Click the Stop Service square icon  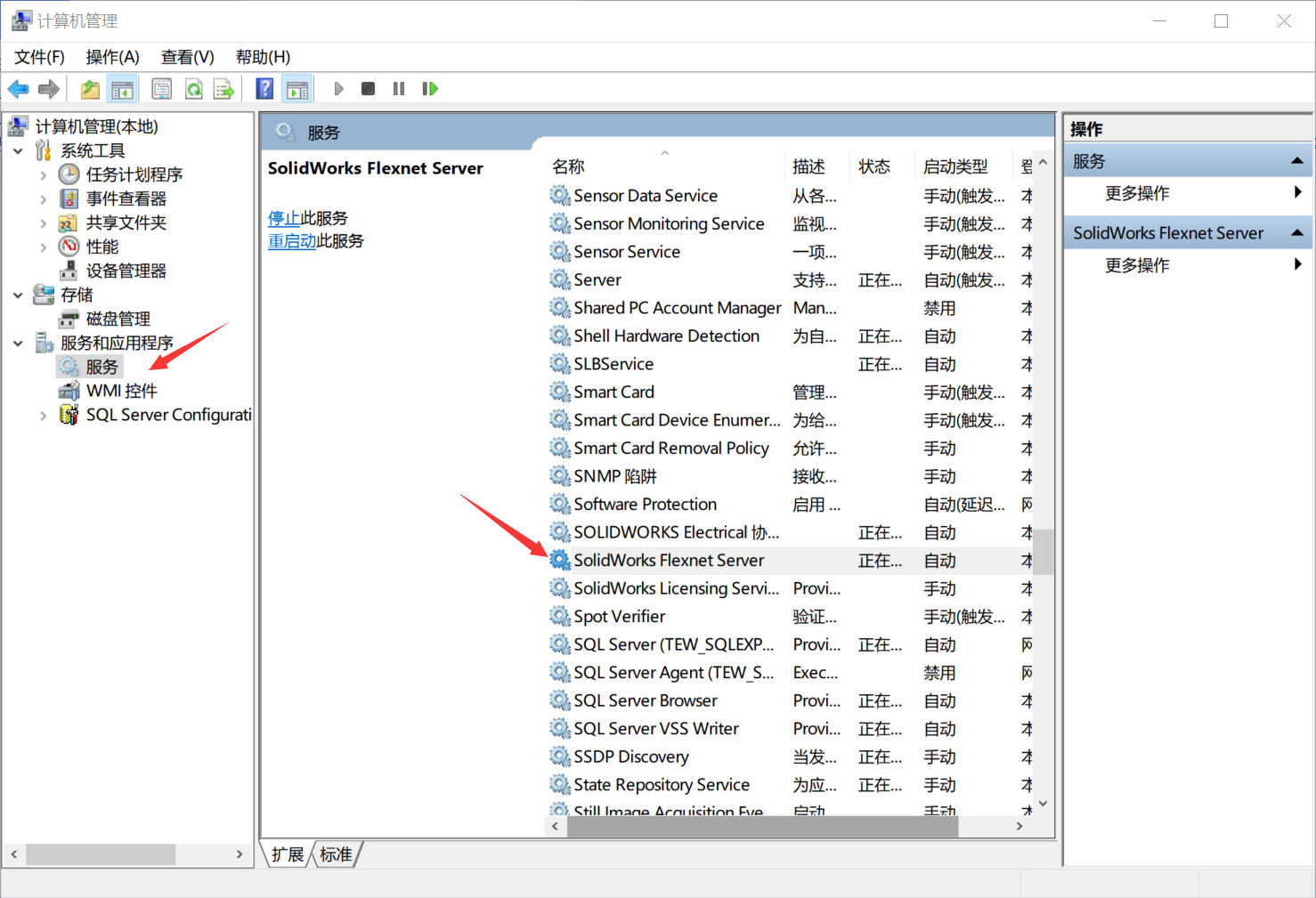click(x=368, y=89)
